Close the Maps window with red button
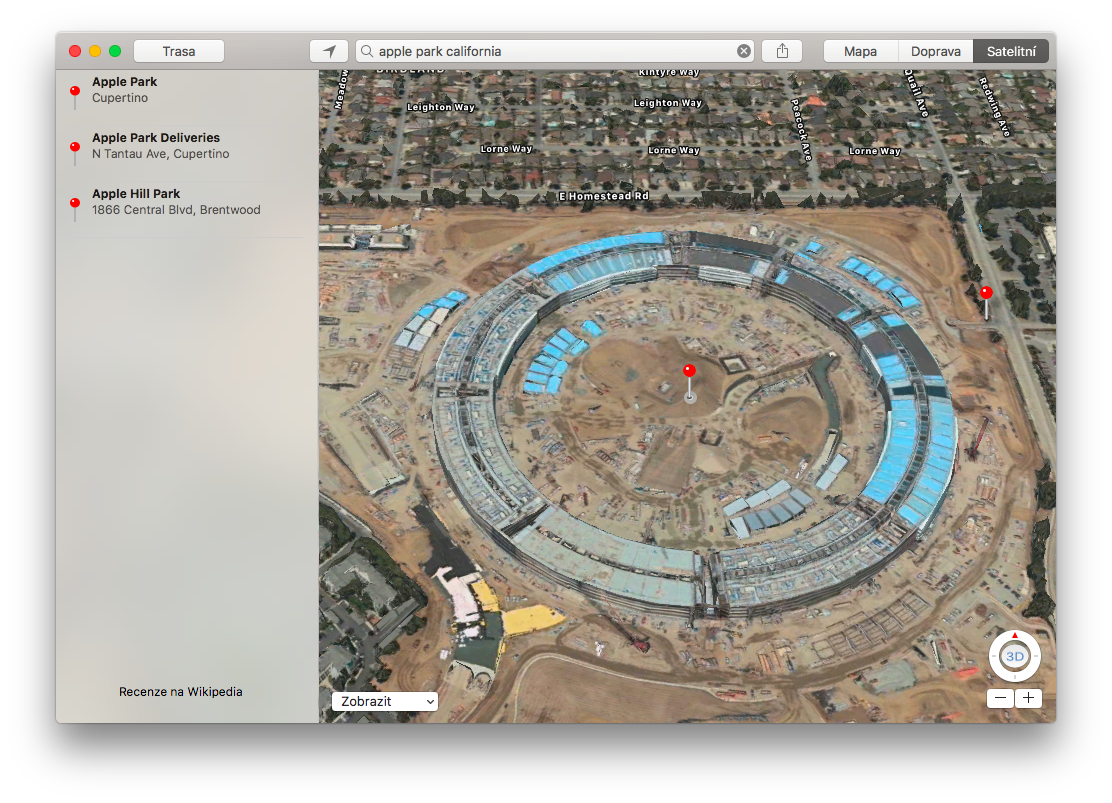 pos(74,51)
